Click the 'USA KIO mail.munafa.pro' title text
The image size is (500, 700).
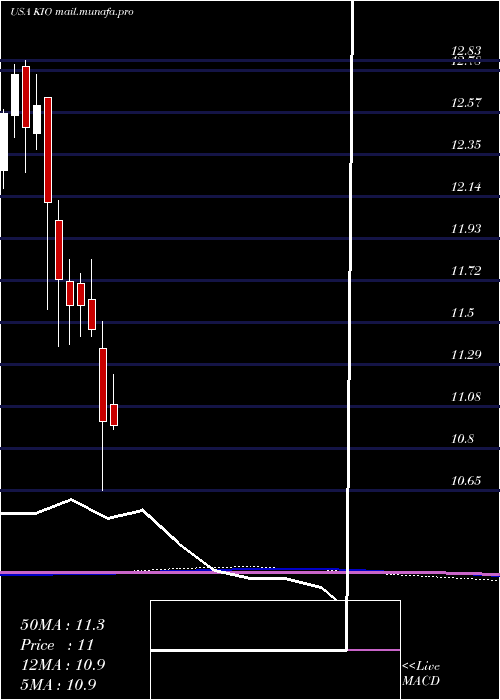pyautogui.click(x=72, y=12)
